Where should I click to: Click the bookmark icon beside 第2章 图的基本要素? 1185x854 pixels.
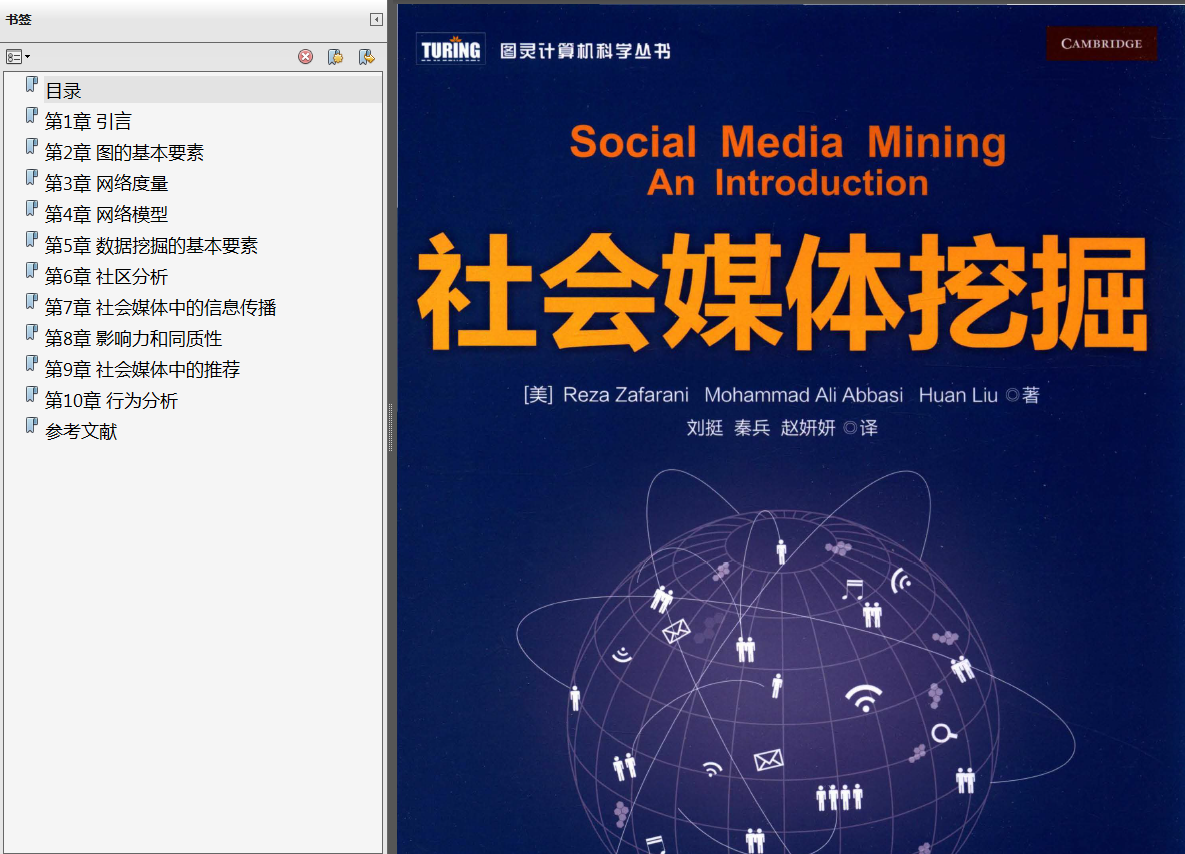pyautogui.click(x=31, y=147)
